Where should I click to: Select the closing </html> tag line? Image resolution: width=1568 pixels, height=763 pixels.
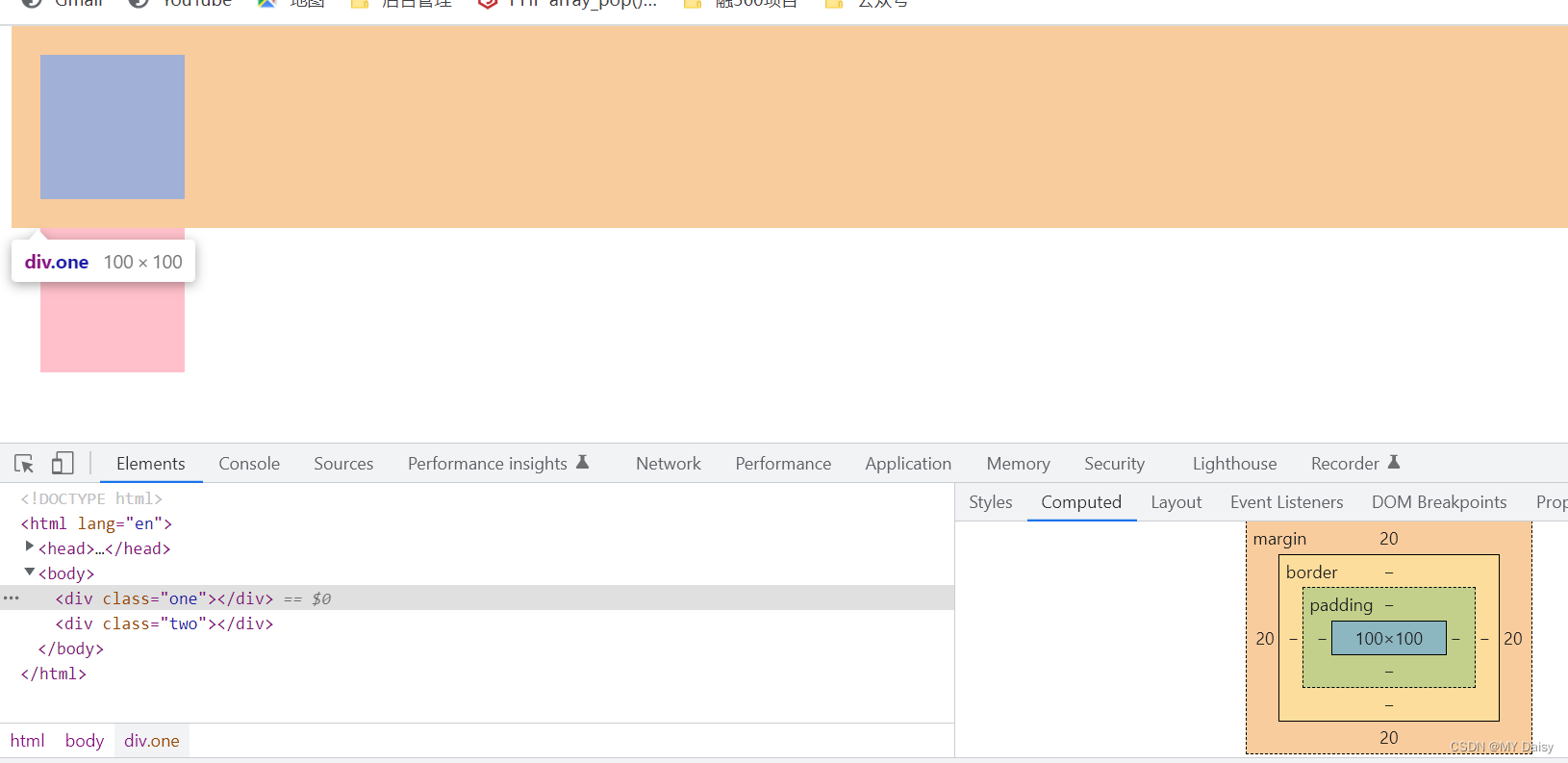click(54, 674)
